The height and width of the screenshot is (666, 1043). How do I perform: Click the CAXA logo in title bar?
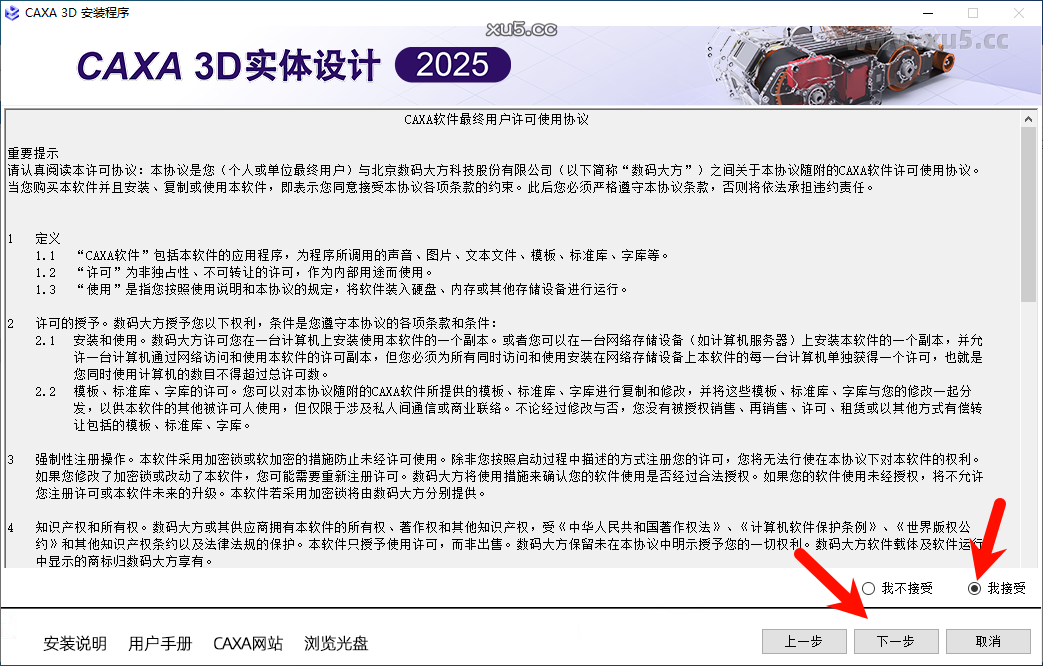(11, 13)
